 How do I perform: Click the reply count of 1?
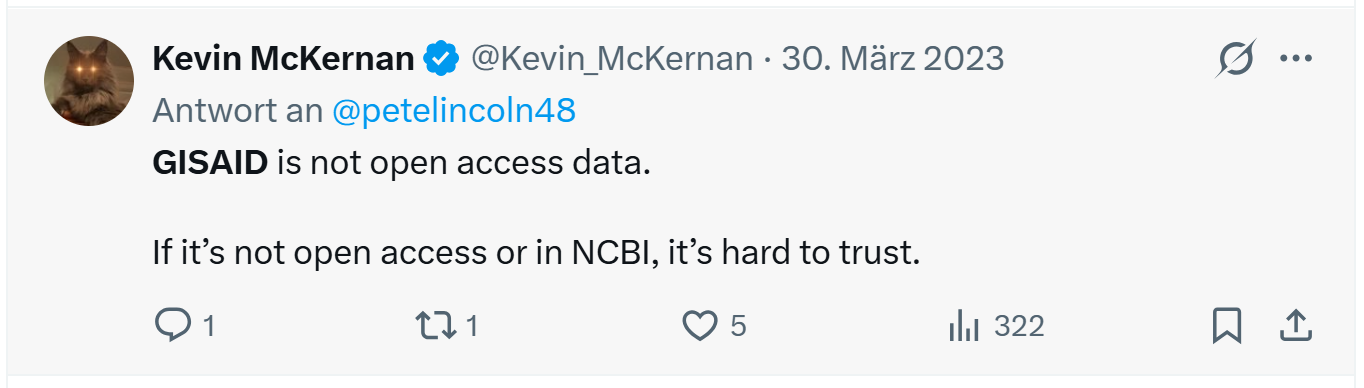(x=209, y=326)
